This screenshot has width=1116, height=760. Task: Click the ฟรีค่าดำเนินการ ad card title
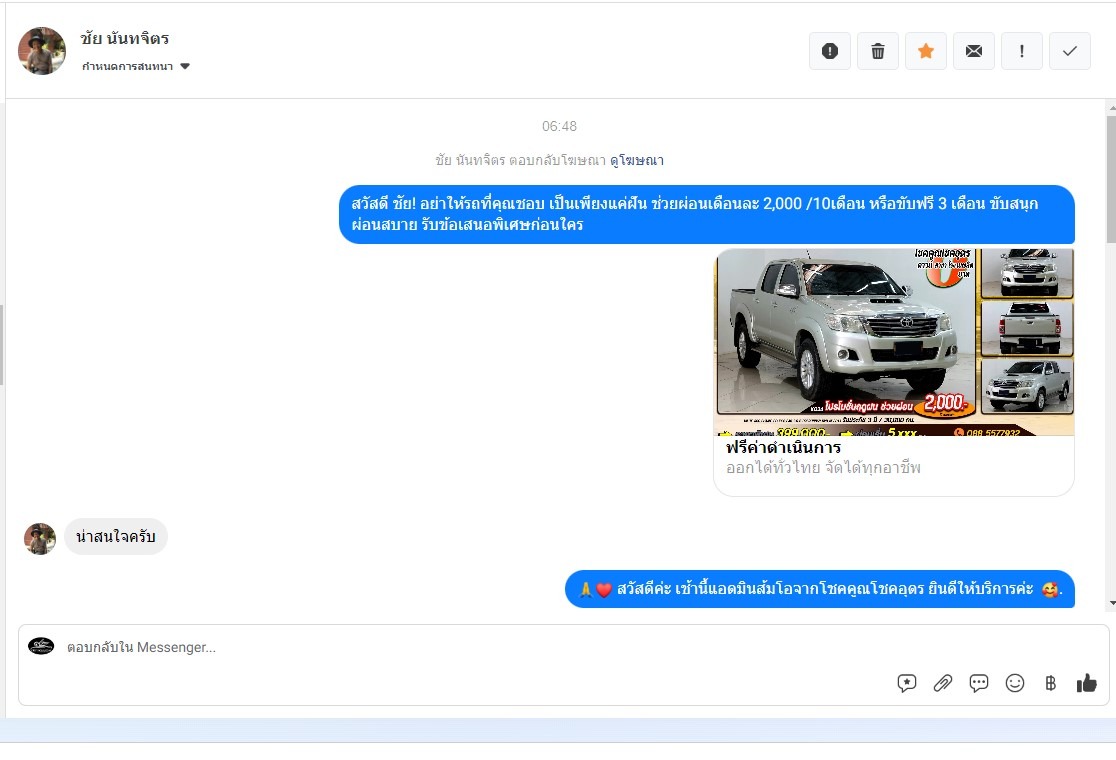click(783, 447)
